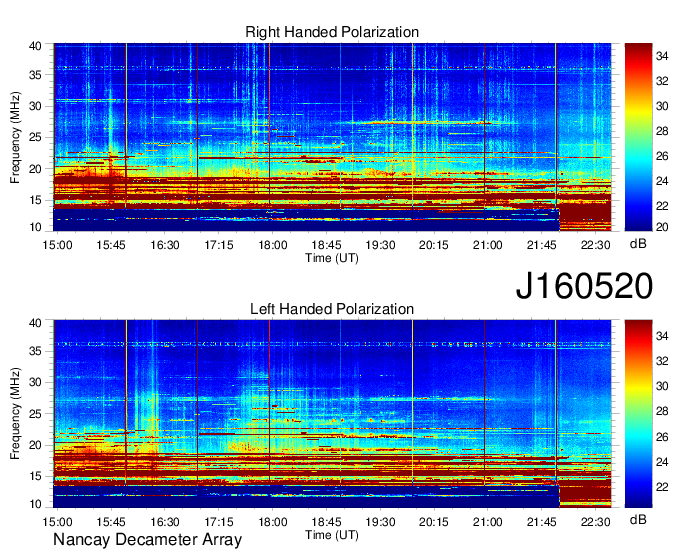Image resolution: width=680 pixels, height=552 pixels.
Task: Click the 30 MHz tick on the left-handed plot
Action: 35,382
